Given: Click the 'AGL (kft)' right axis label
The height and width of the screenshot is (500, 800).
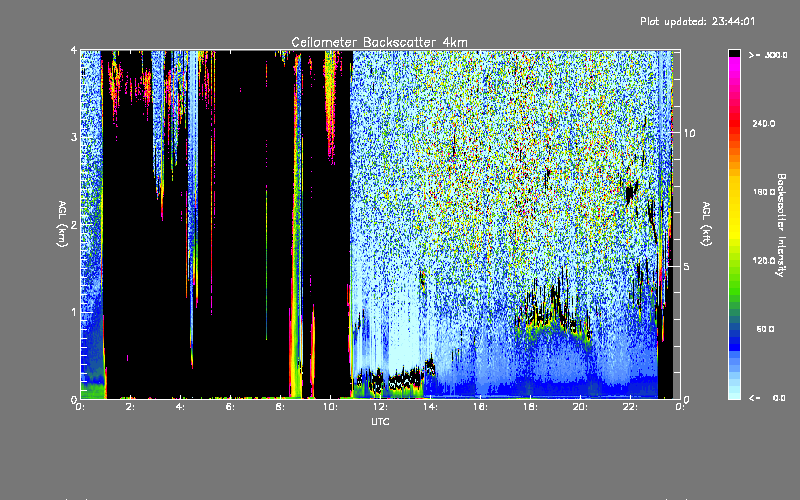Looking at the screenshot, I should [x=706, y=224].
